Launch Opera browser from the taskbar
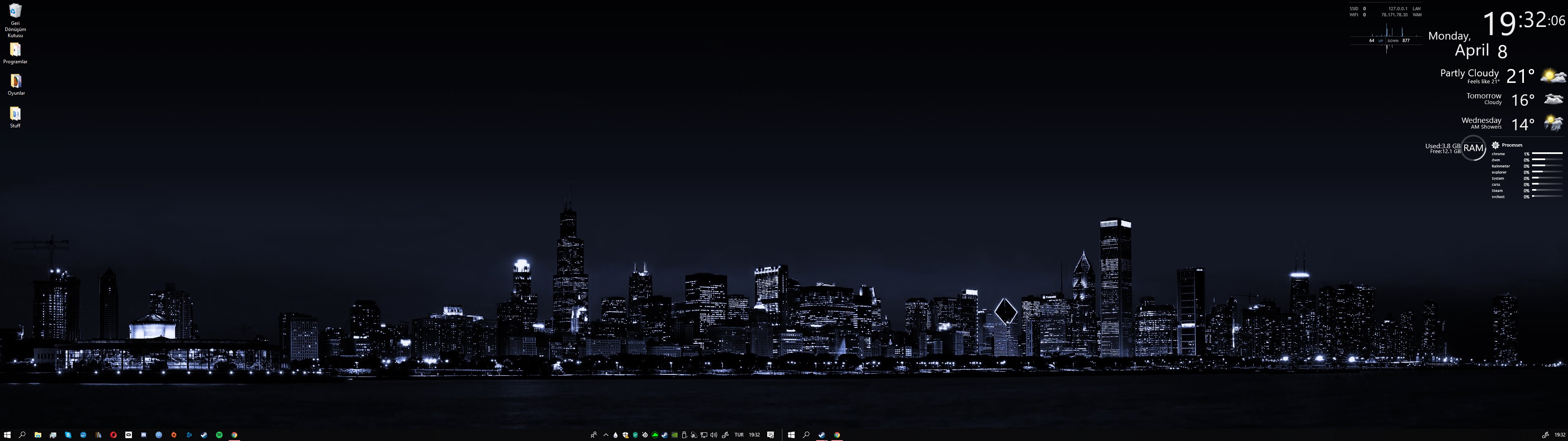 tap(113, 435)
